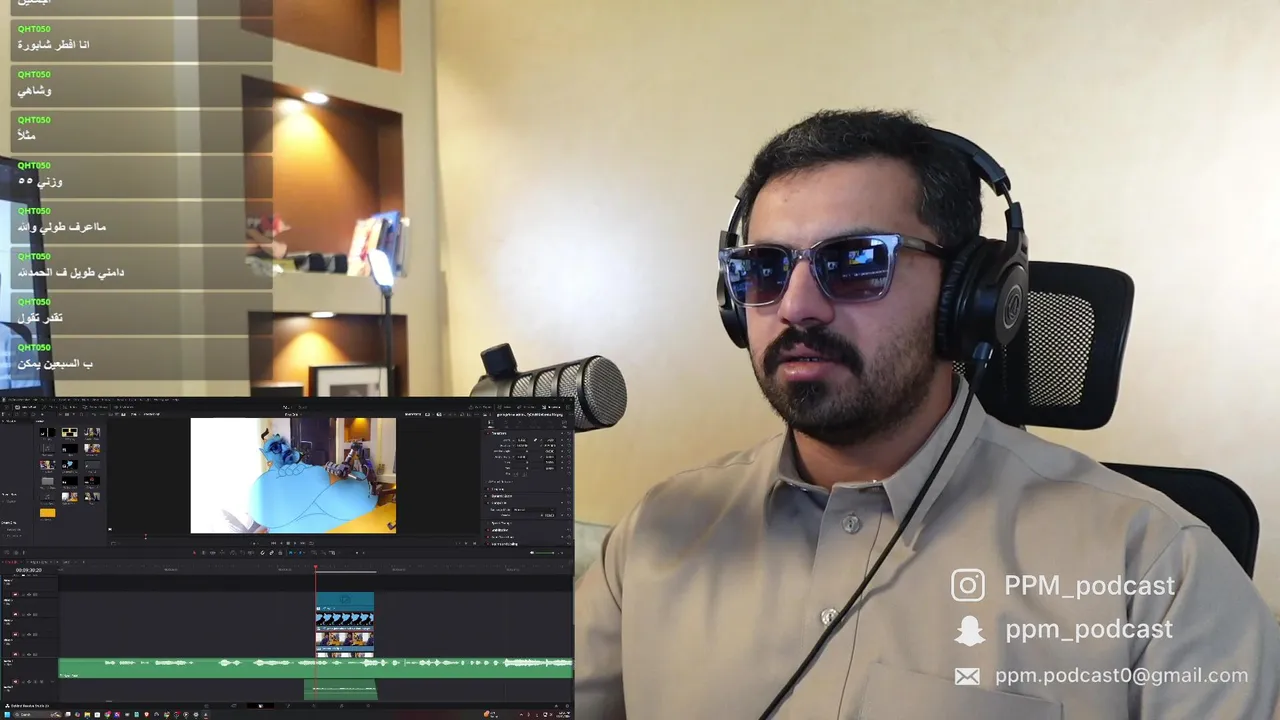Collapse the Transform section in Inspector
This screenshot has height=720, width=1280.
point(499,433)
